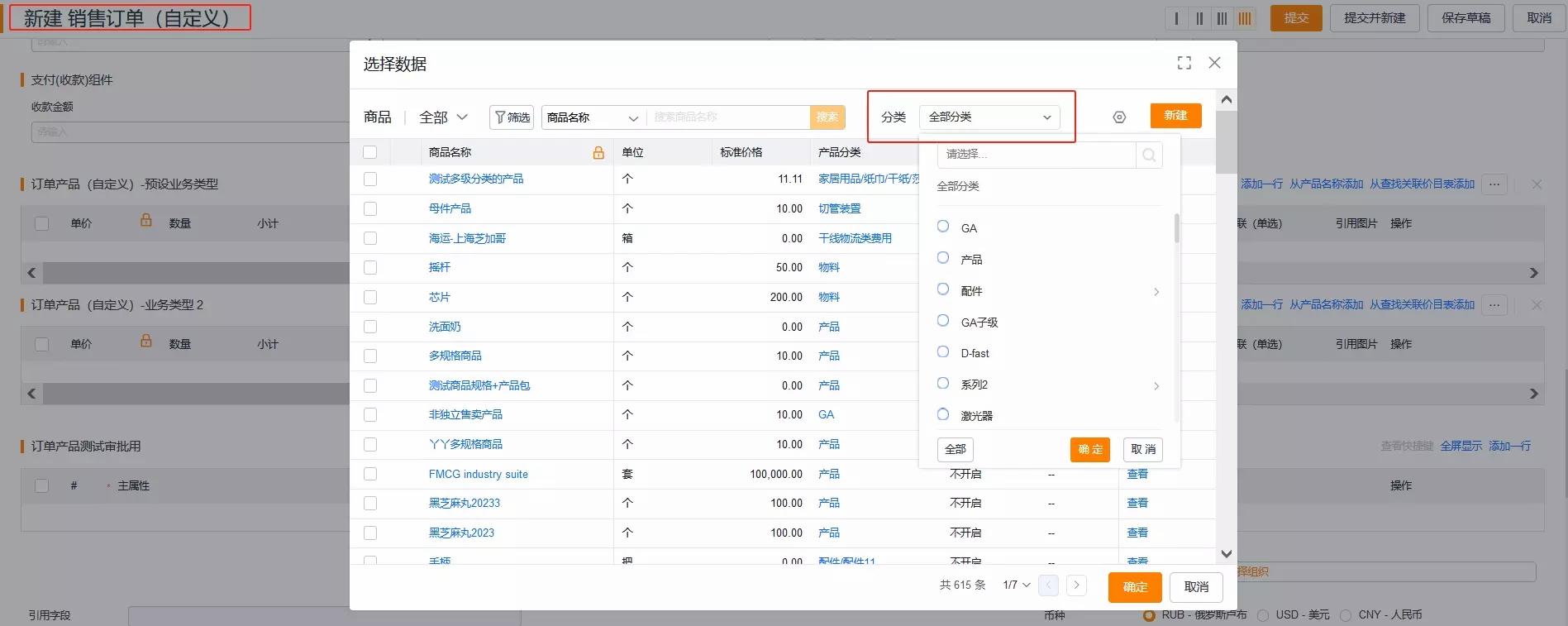Click the orange 新建 button

[1175, 116]
